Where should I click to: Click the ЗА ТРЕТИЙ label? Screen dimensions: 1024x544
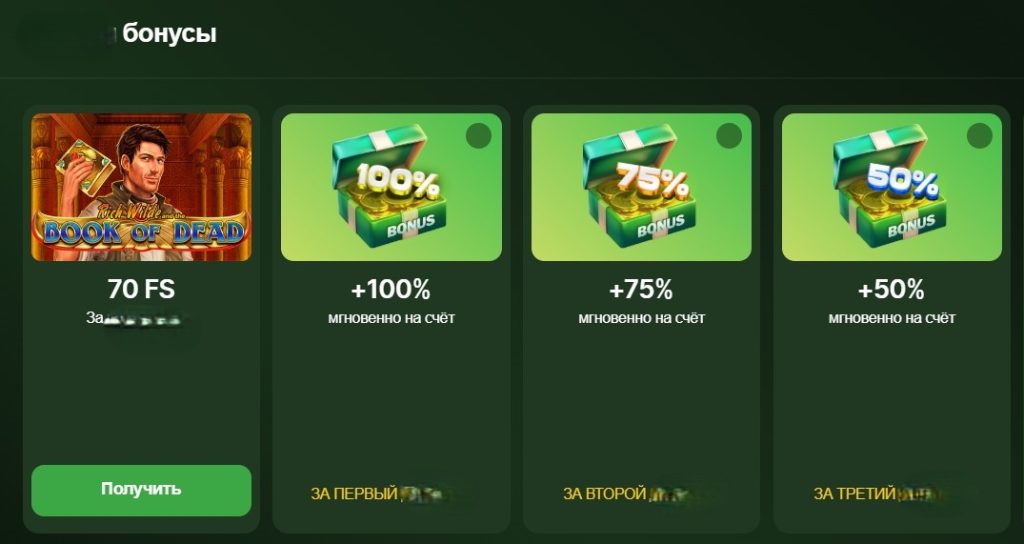point(854,494)
